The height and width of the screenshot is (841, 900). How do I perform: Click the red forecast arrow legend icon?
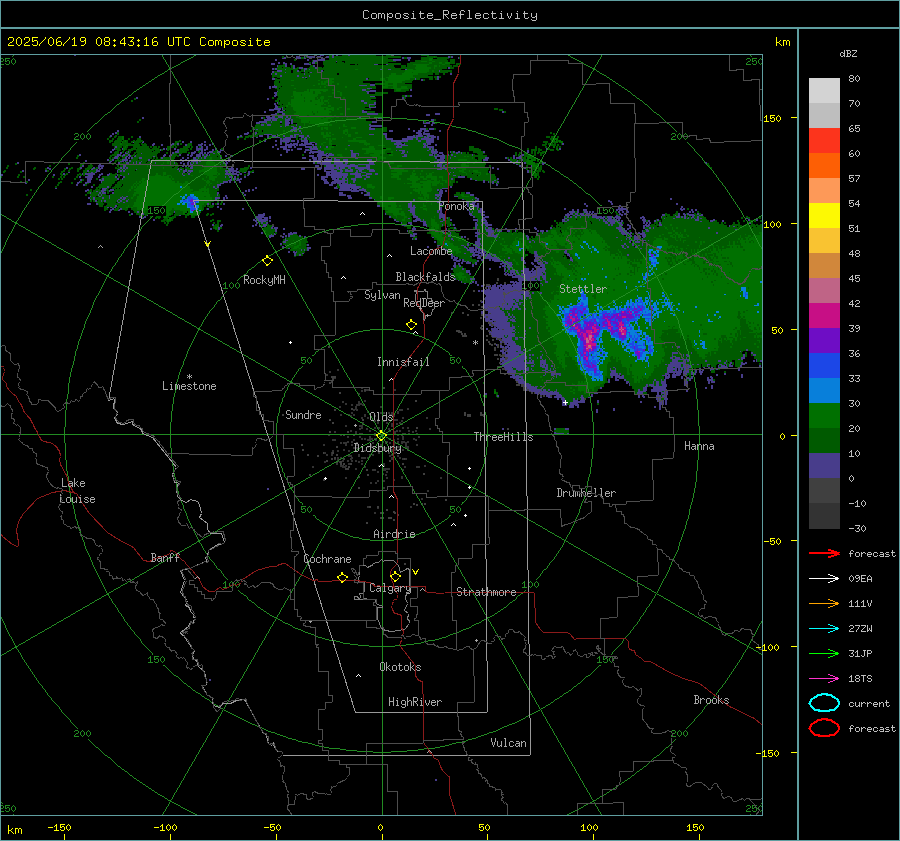coord(824,553)
